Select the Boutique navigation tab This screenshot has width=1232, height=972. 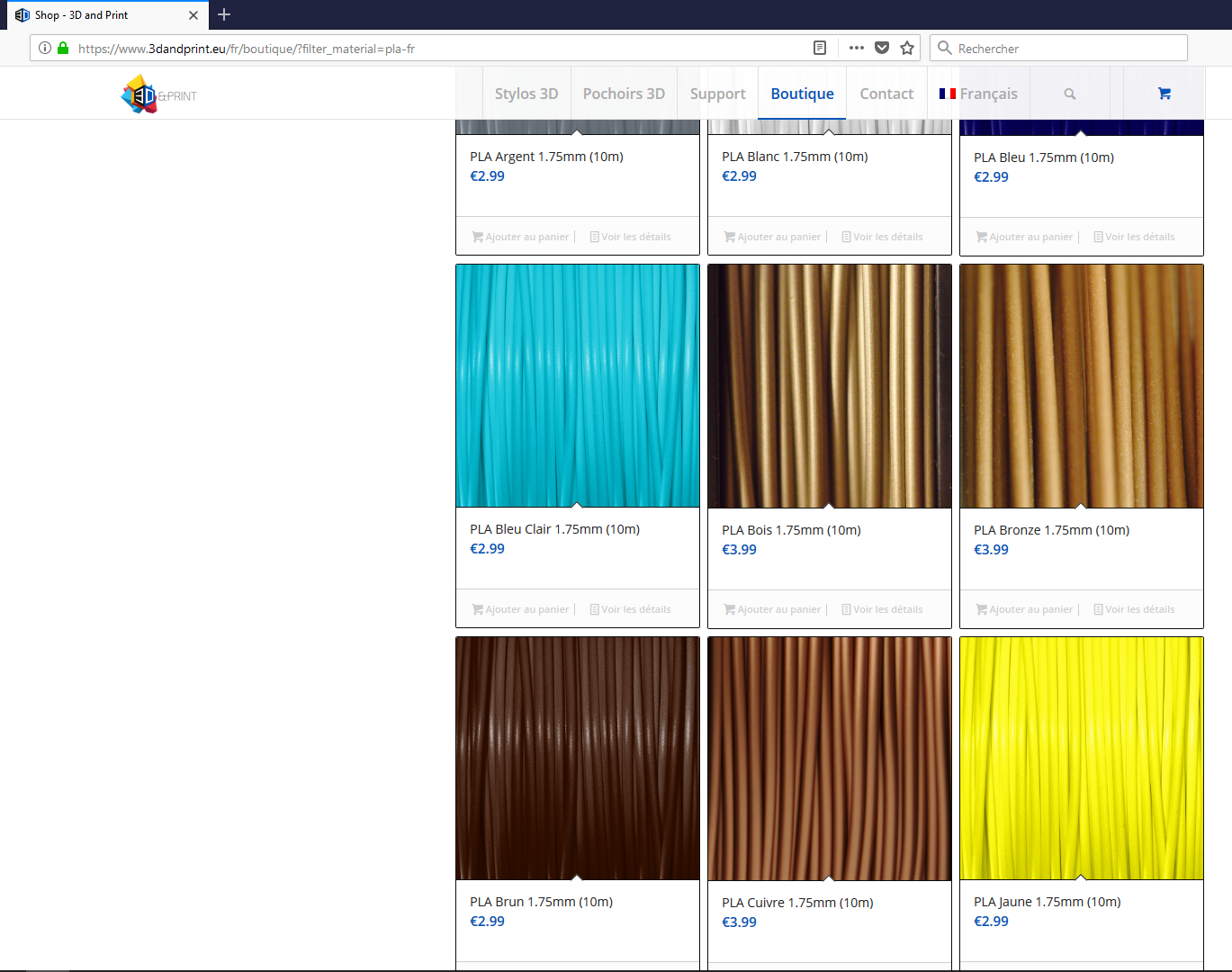(802, 94)
